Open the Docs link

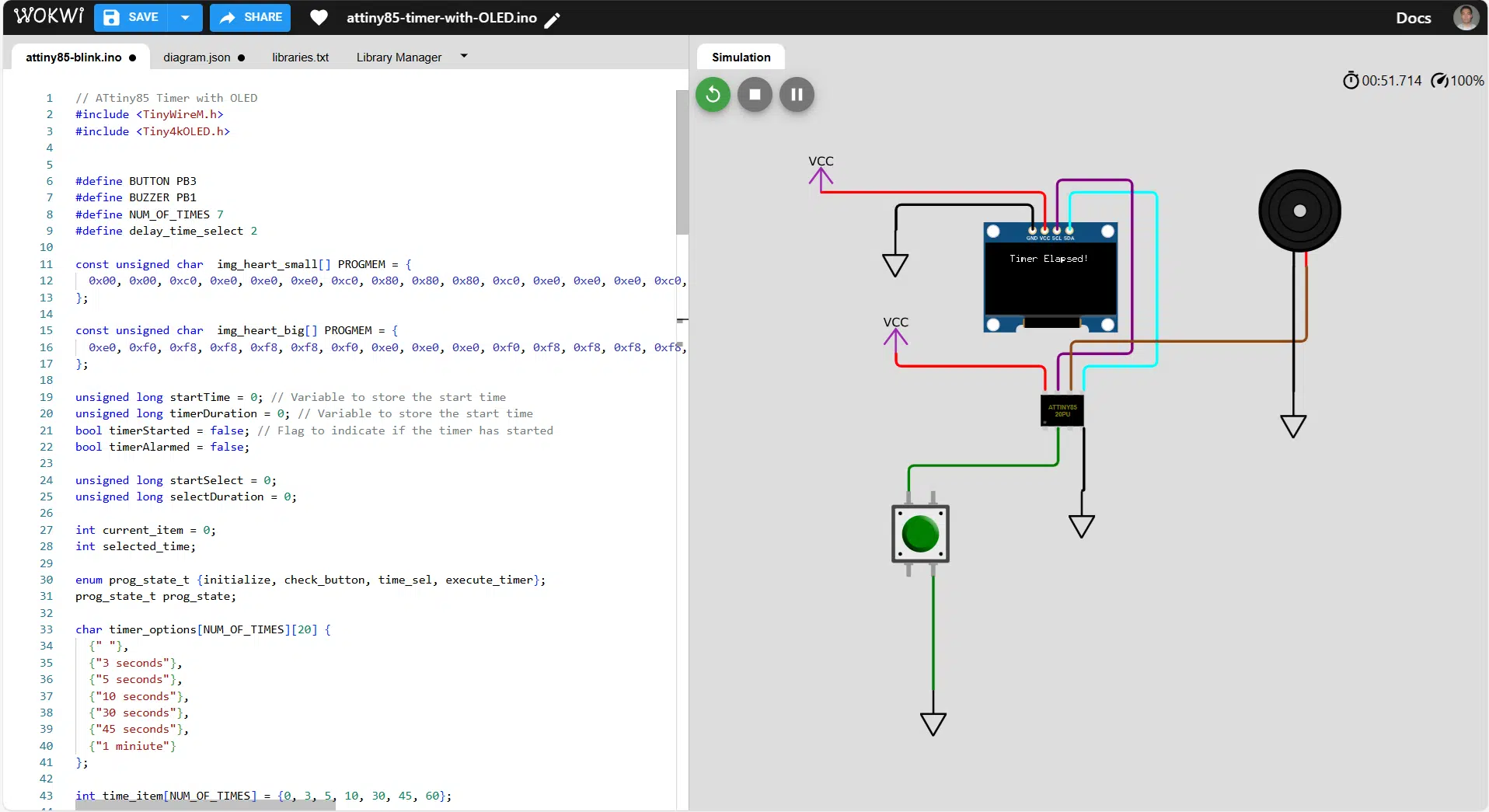pyautogui.click(x=1413, y=18)
